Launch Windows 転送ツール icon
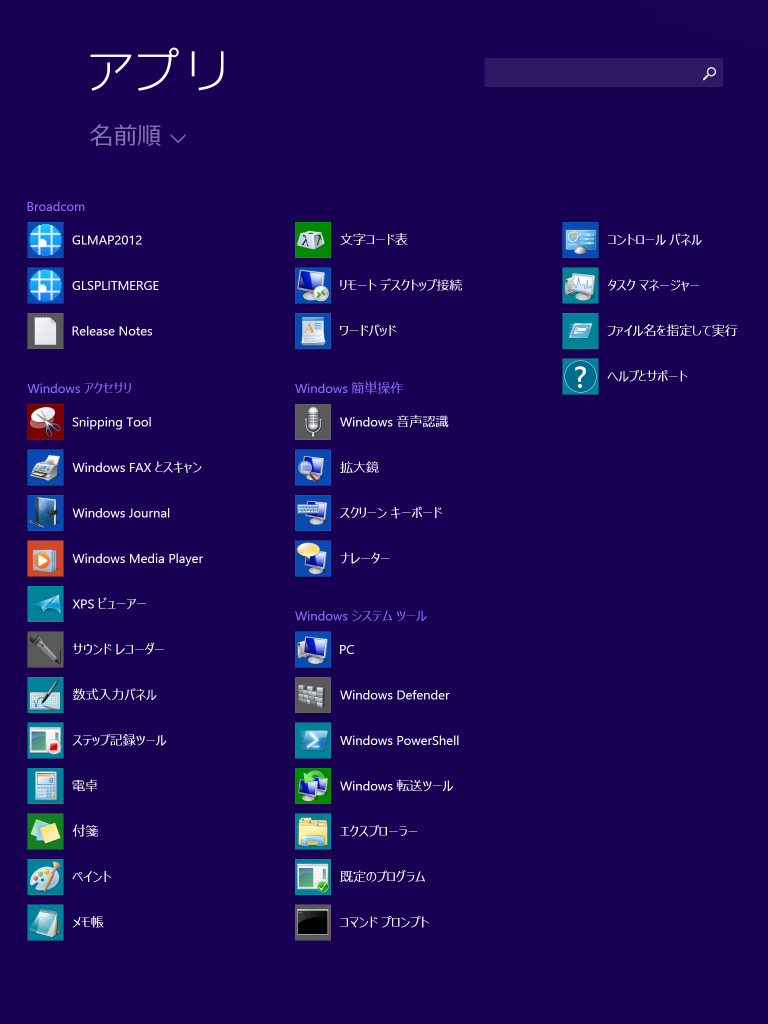Screen dimensions: 768x1024 pyautogui.click(x=313, y=786)
